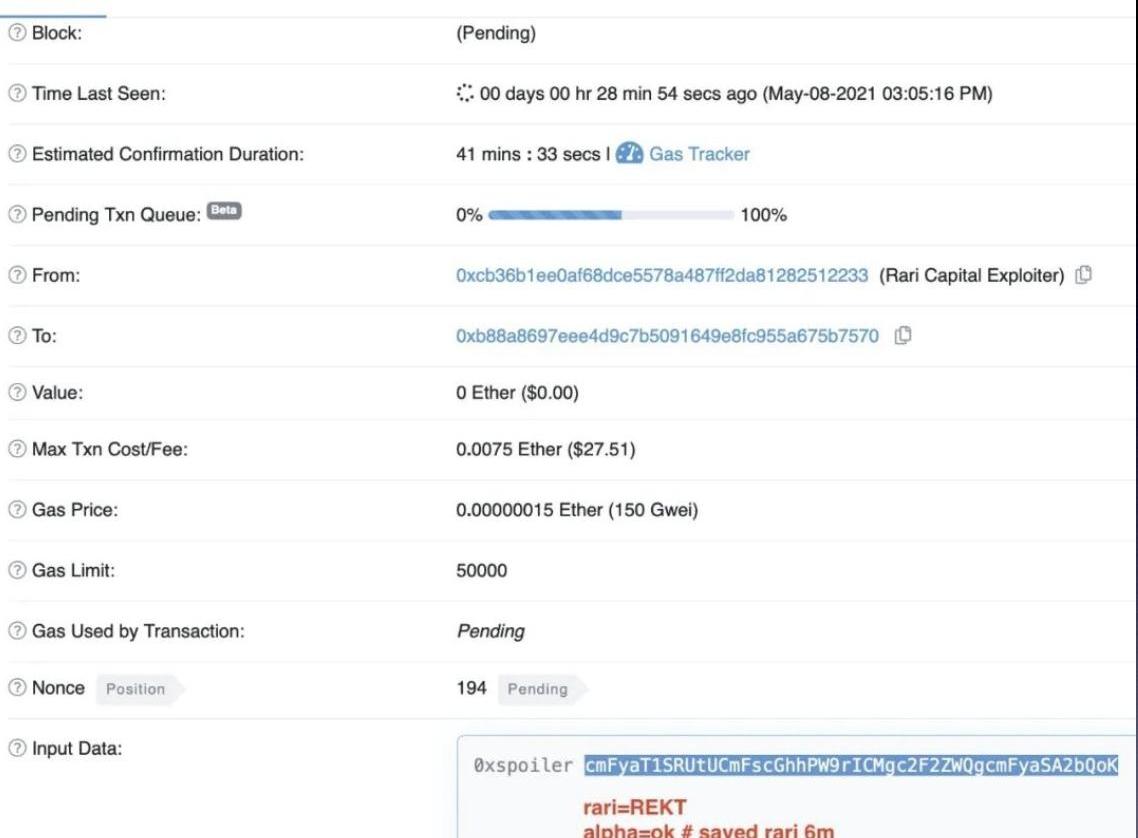The image size is (1138, 838).
Task: Click help icon beside Max Txn Cost/Fee
Action: (15, 452)
